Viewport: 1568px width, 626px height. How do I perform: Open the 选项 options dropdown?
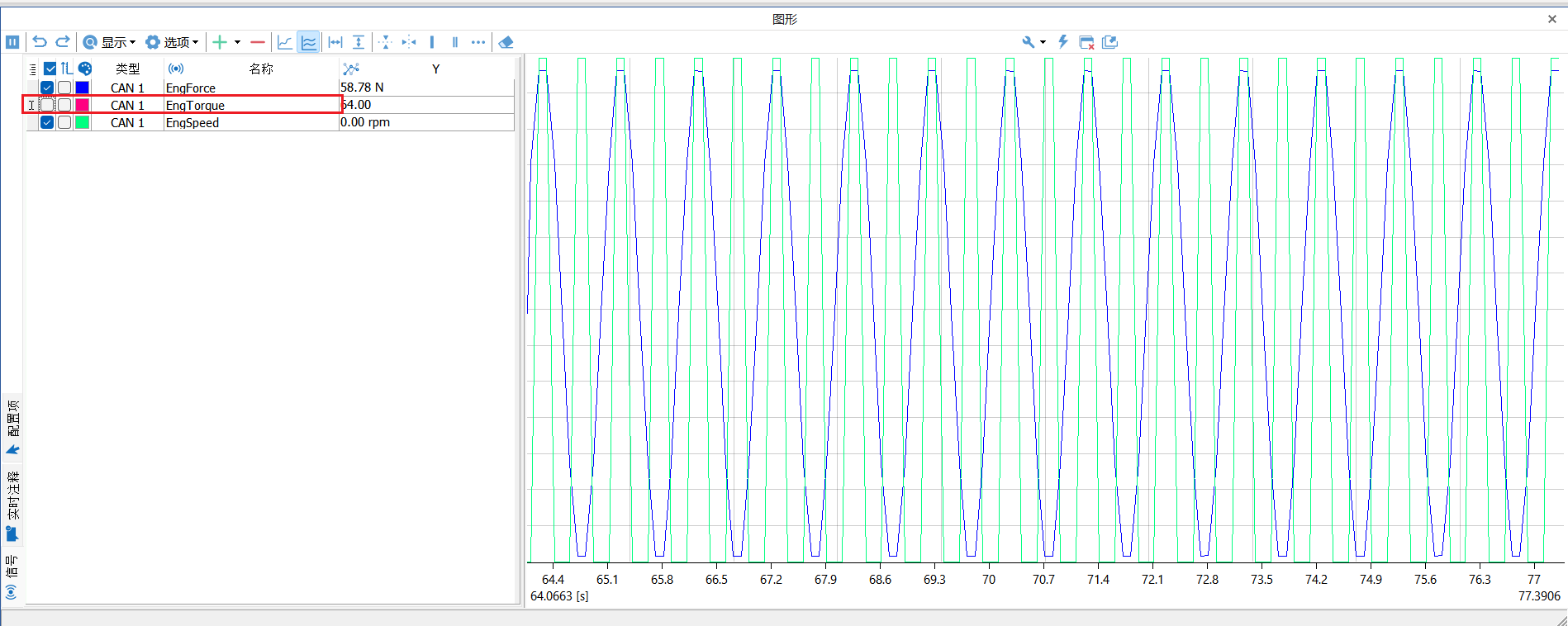point(172,42)
